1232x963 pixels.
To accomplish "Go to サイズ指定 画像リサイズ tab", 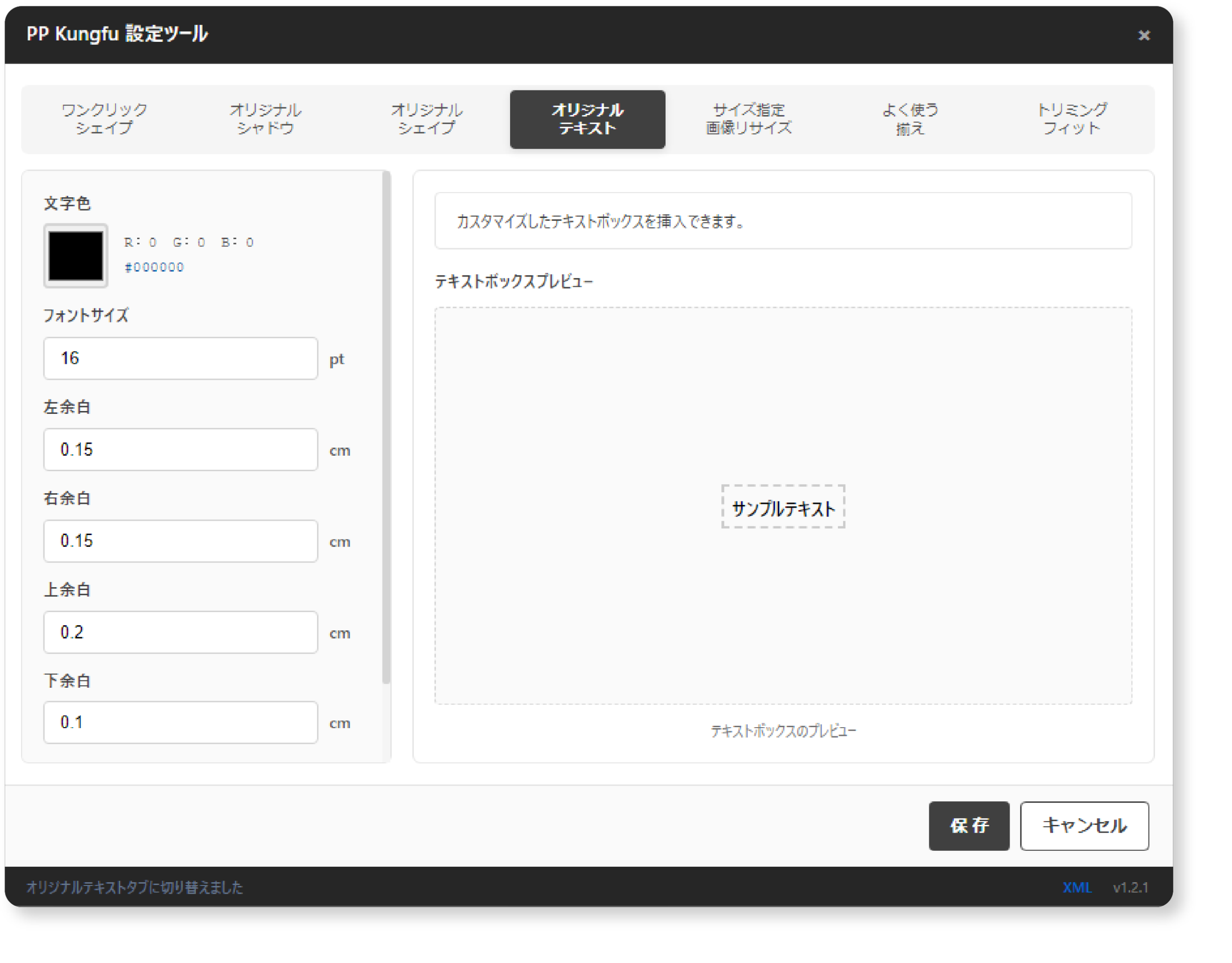I will pyautogui.click(x=748, y=119).
